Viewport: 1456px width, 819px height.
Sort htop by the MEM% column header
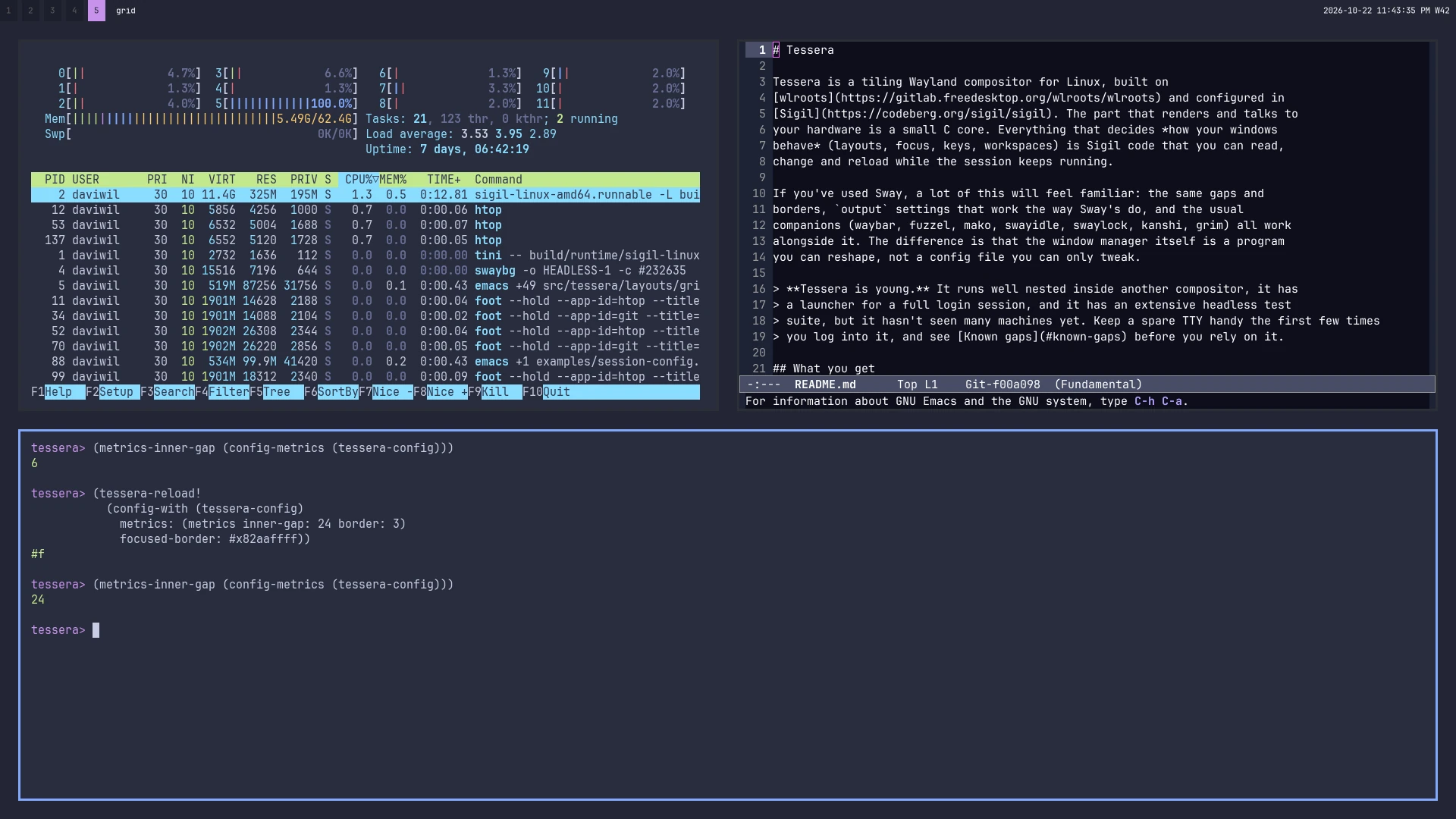pyautogui.click(x=393, y=180)
